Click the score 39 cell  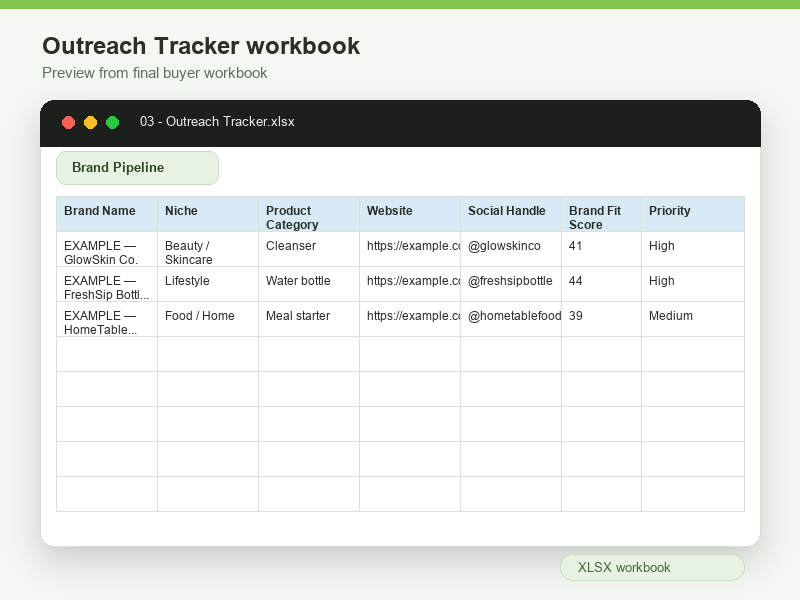601,319
